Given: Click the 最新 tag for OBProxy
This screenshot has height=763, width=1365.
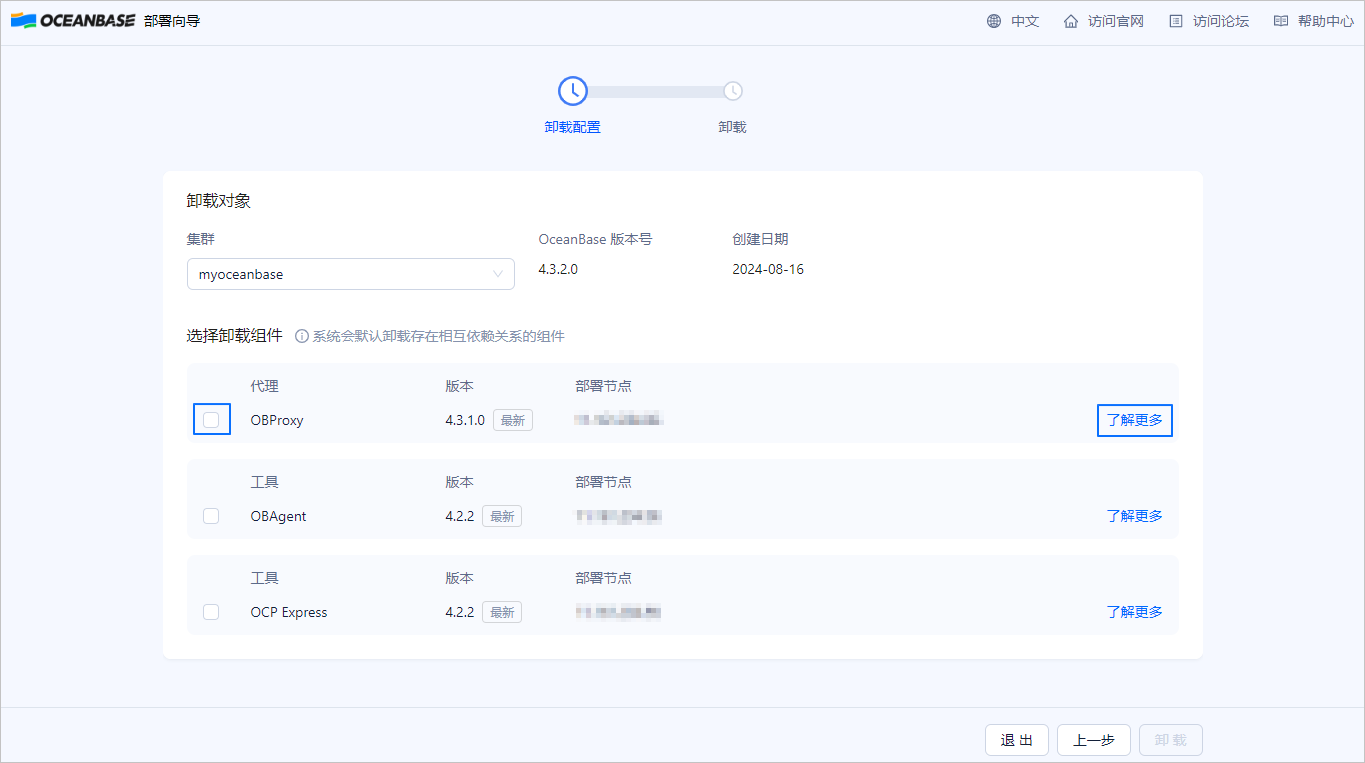Looking at the screenshot, I should pos(513,420).
